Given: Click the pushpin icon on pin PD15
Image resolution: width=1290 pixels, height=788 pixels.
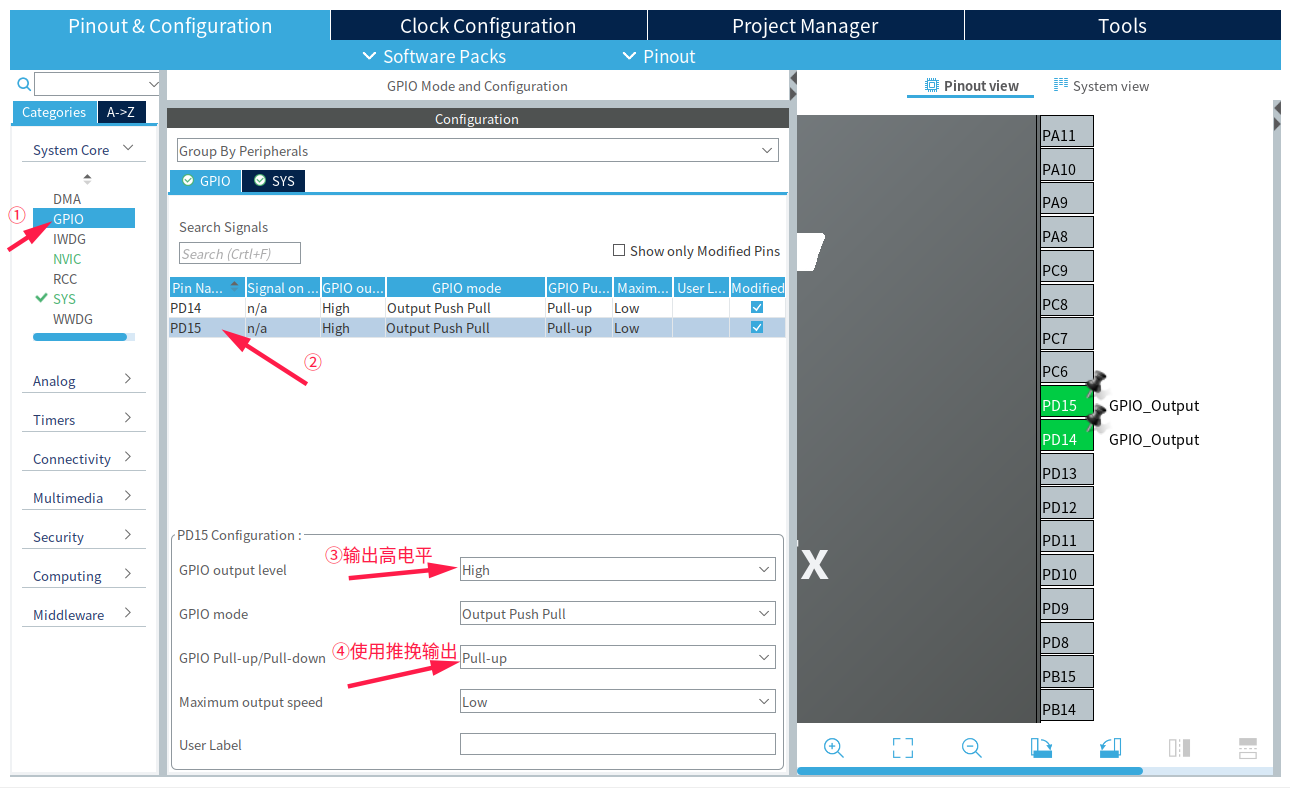Looking at the screenshot, I should tap(1097, 383).
